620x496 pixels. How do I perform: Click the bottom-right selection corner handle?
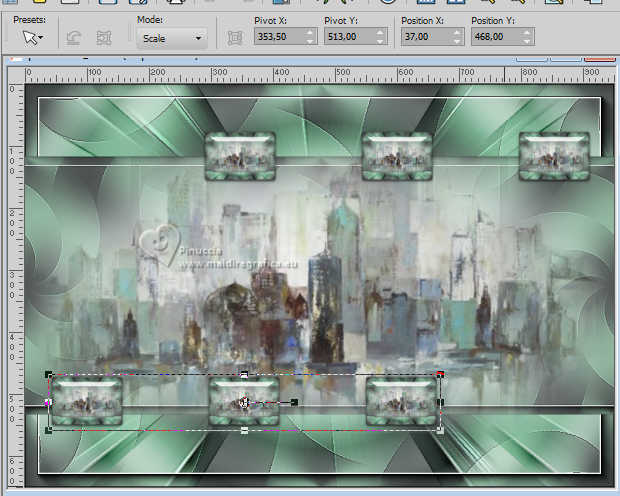pos(440,430)
